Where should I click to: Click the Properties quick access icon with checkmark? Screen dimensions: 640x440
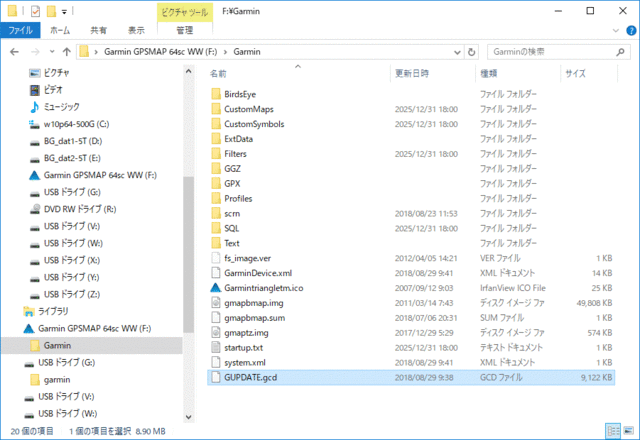[36, 11]
